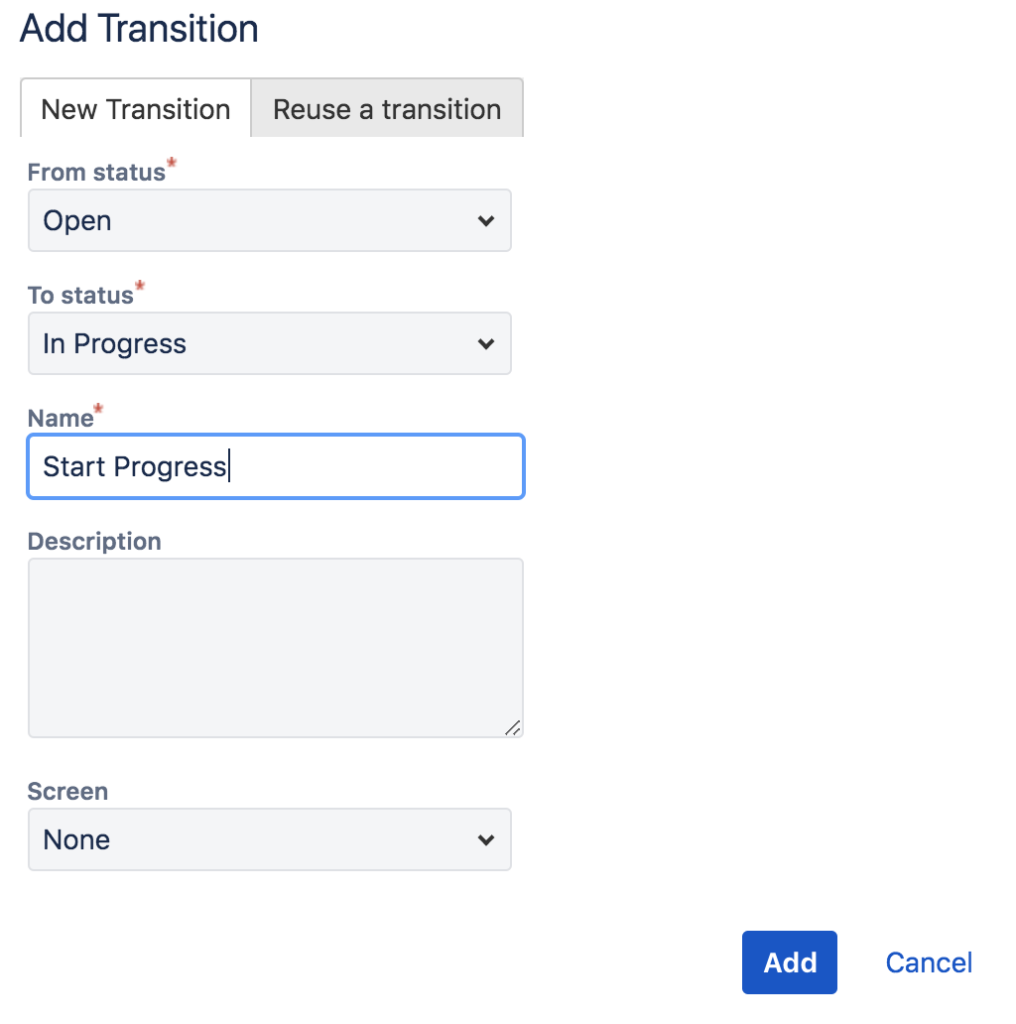
Task: Click the text cursor in Name field
Action: 230,466
